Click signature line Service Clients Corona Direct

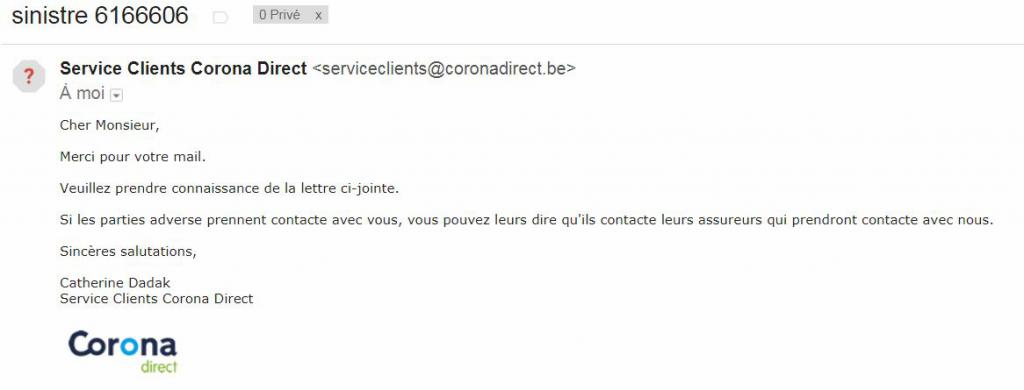click(156, 299)
